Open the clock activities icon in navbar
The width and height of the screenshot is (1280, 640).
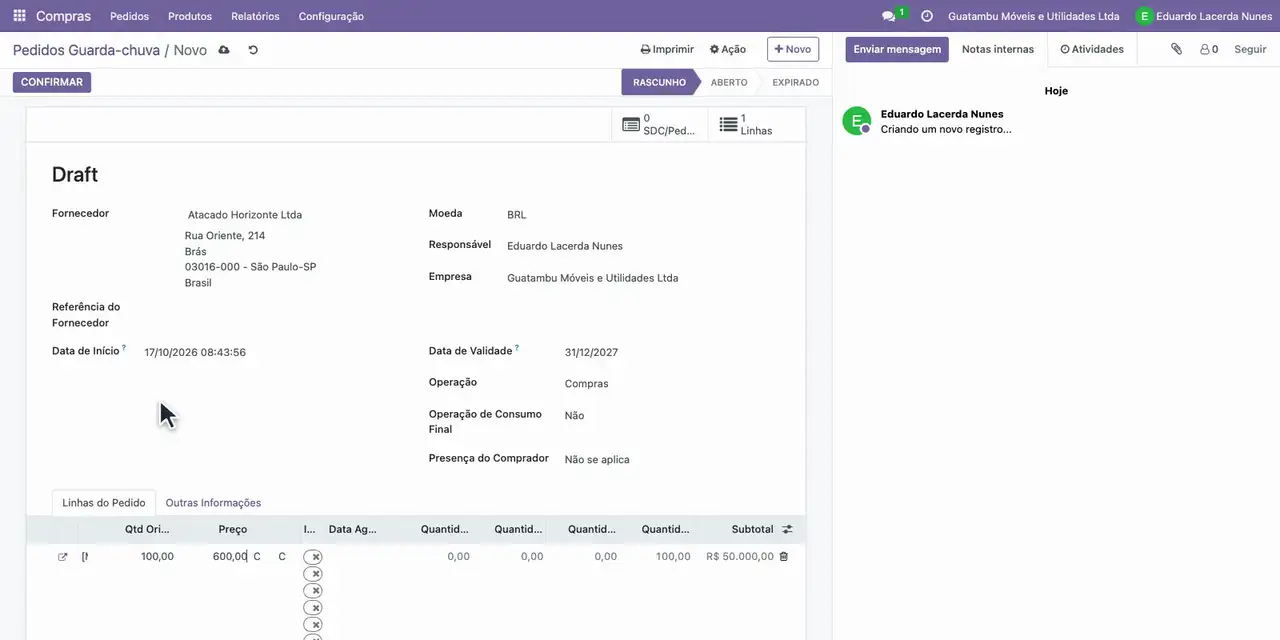click(927, 16)
